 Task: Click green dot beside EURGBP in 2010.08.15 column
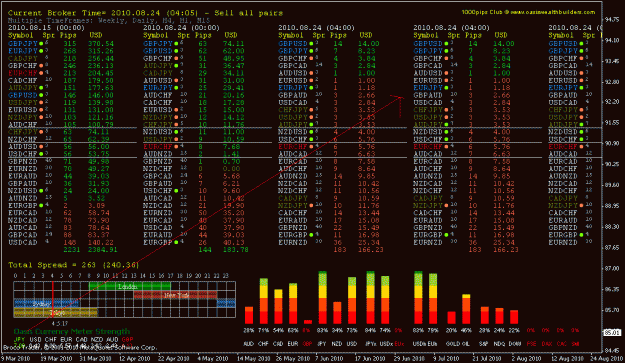[41, 206]
